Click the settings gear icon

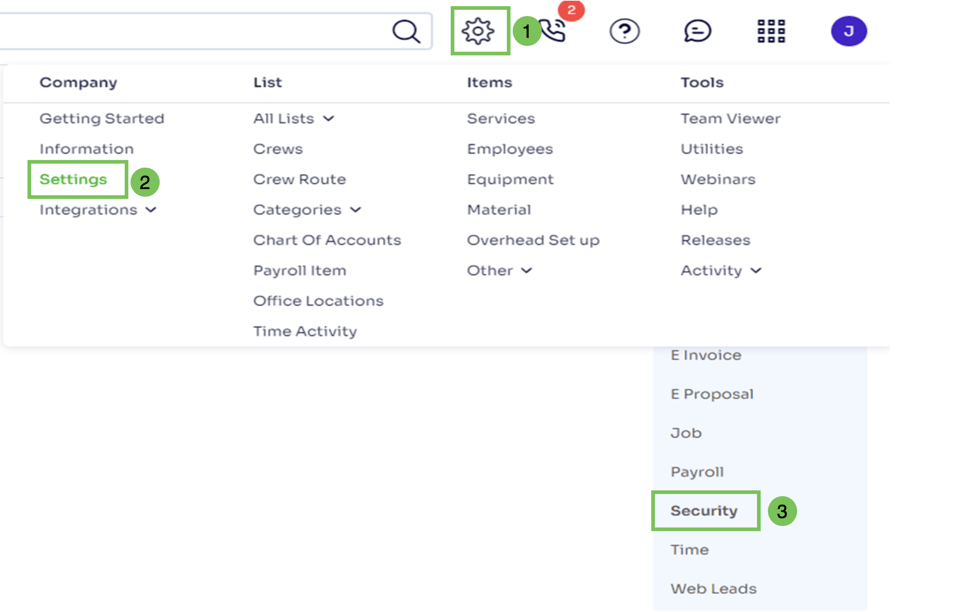478,31
